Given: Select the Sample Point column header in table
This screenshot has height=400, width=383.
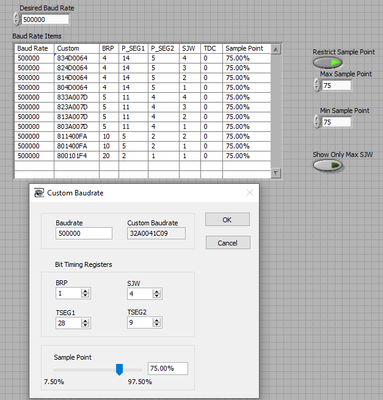Looking at the screenshot, I should [x=247, y=49].
